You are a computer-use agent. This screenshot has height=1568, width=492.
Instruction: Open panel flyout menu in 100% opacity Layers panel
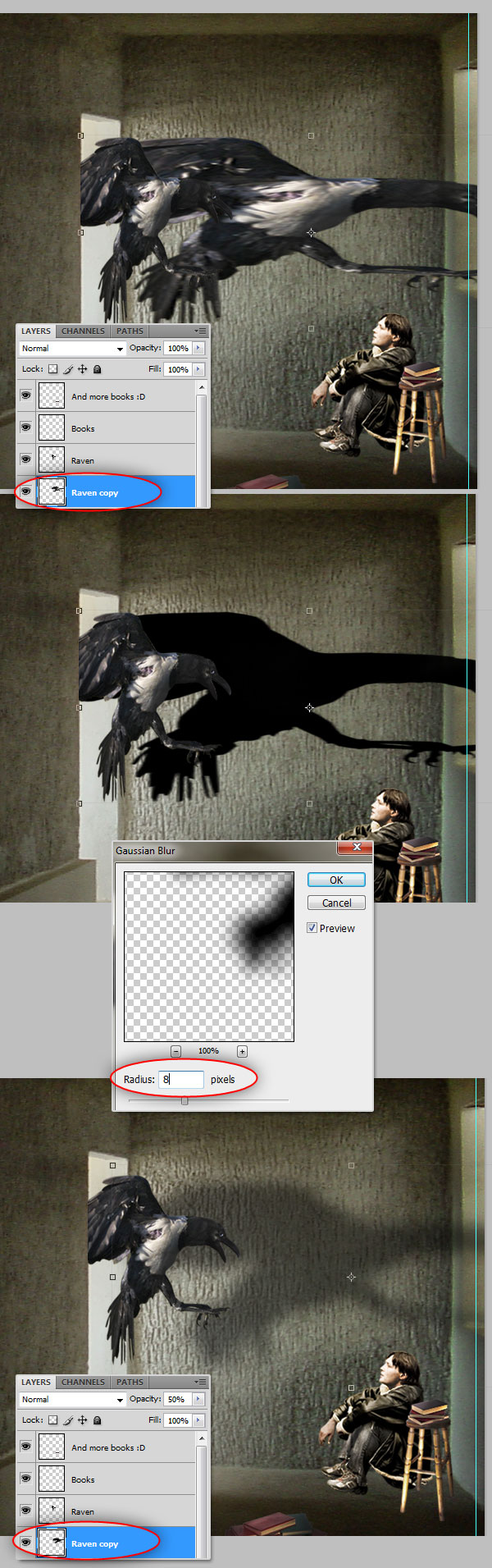pos(200,331)
